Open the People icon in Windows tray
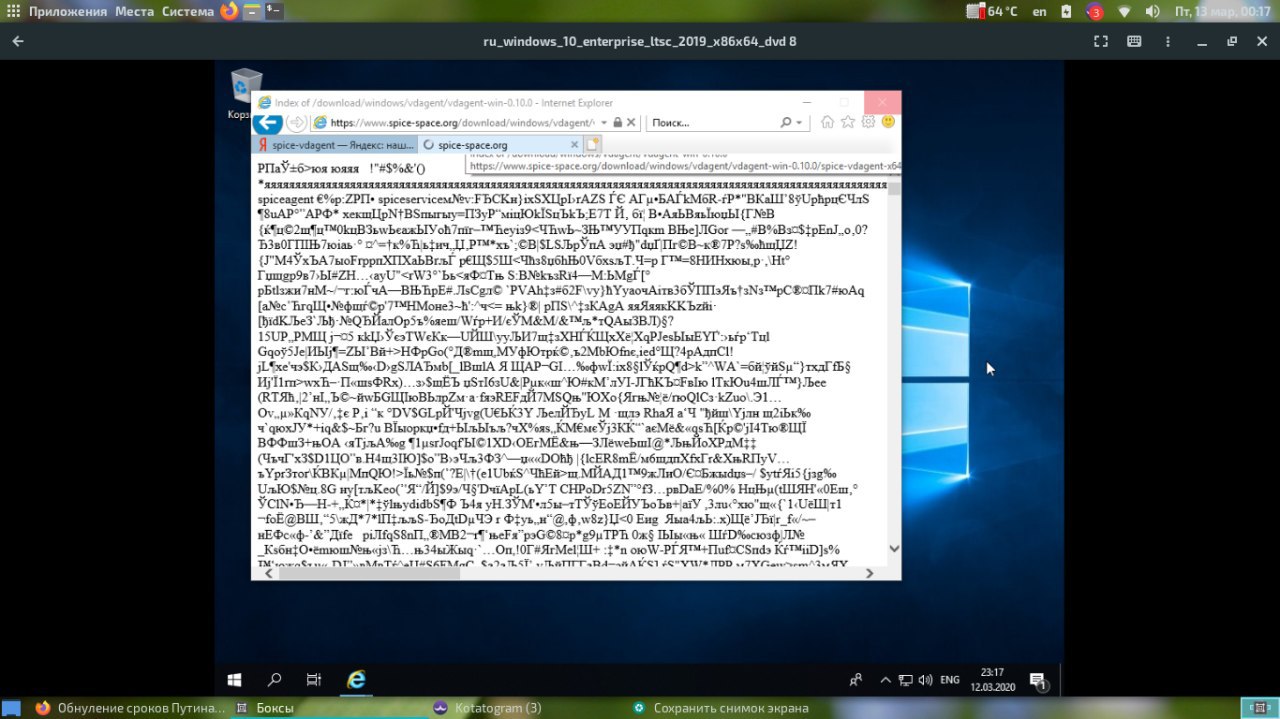 pos(856,680)
